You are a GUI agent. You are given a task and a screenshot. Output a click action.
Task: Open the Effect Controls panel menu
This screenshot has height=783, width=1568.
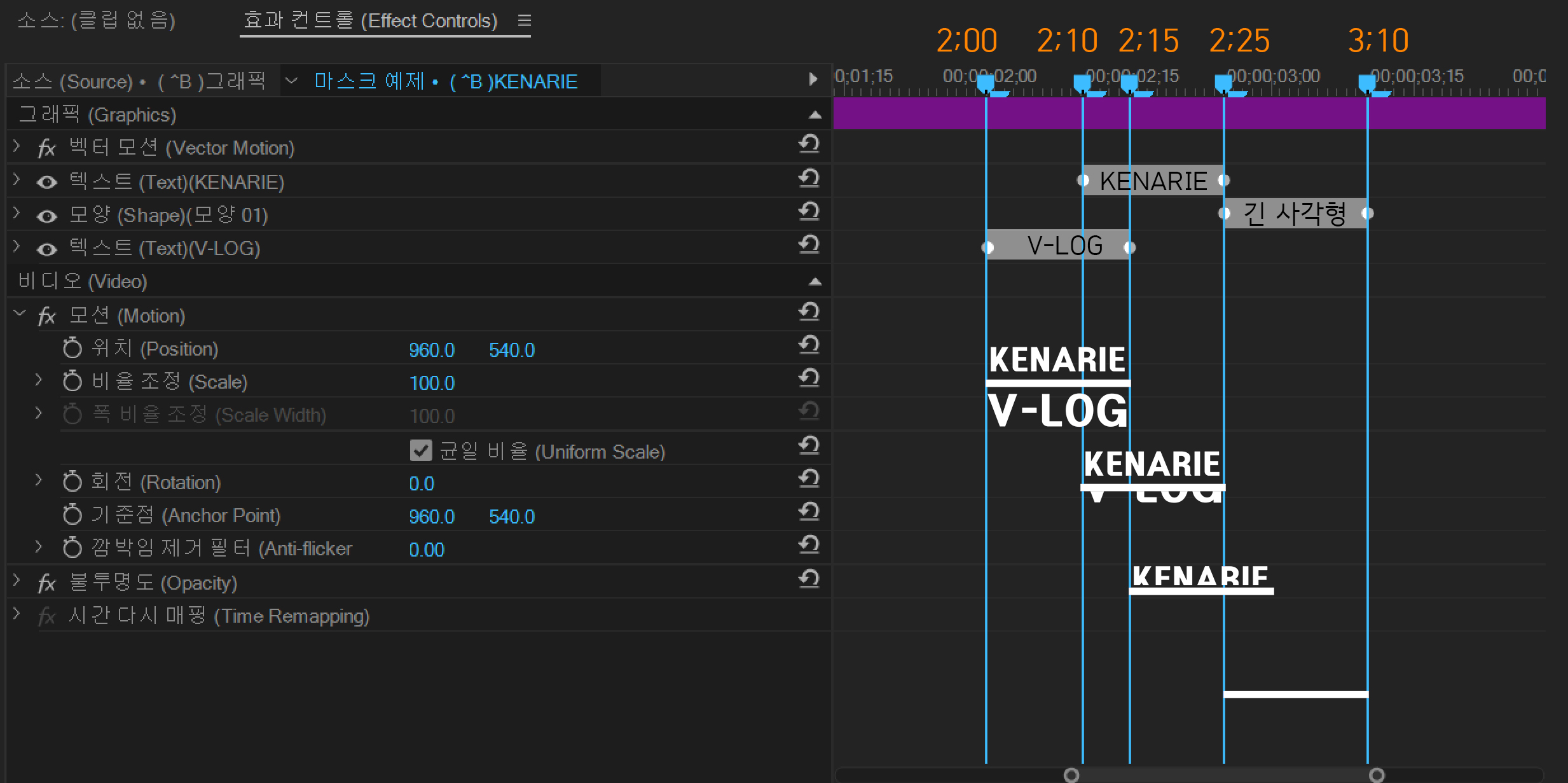click(524, 20)
